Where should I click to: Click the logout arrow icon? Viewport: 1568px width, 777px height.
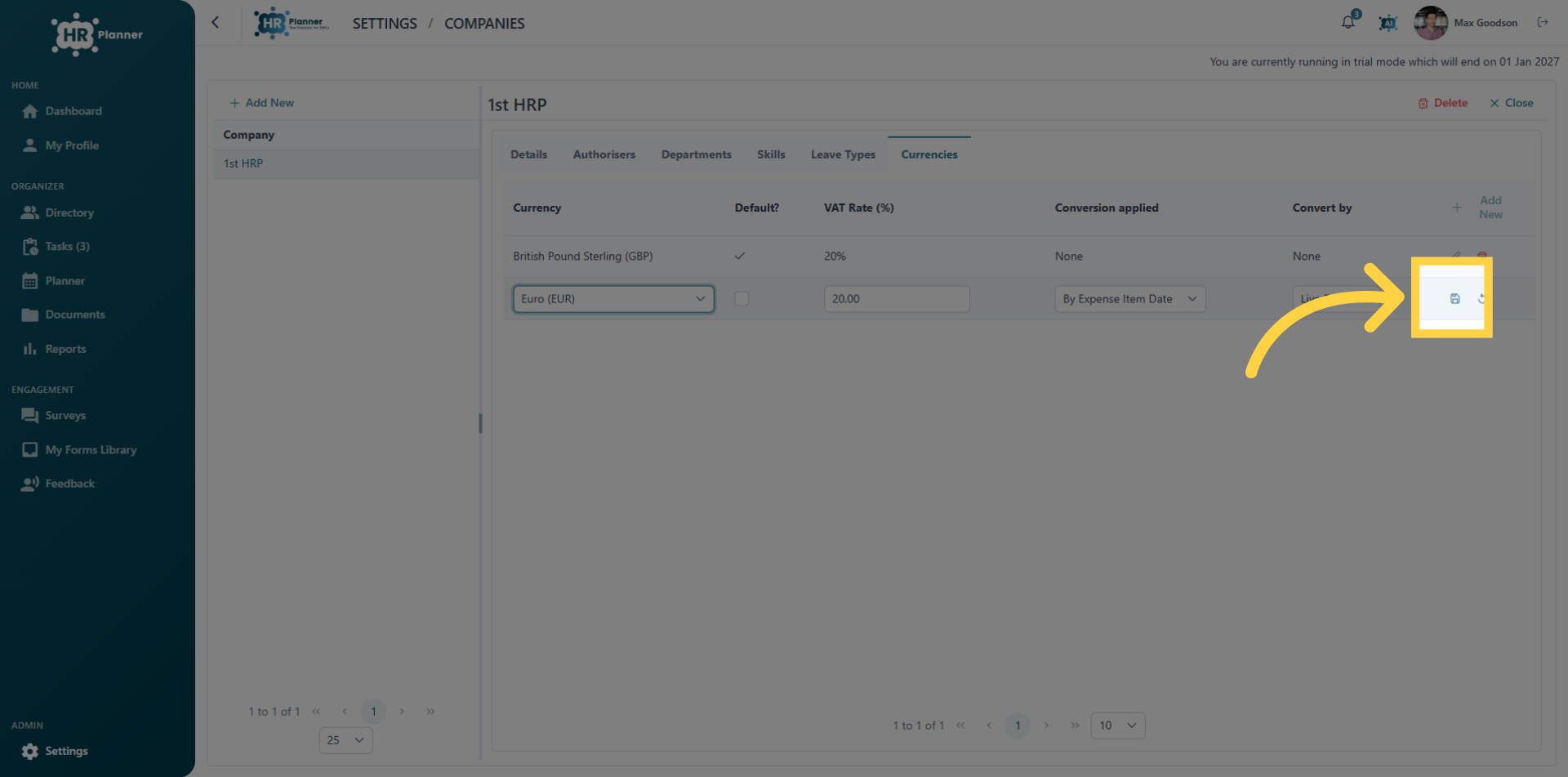click(x=1543, y=23)
